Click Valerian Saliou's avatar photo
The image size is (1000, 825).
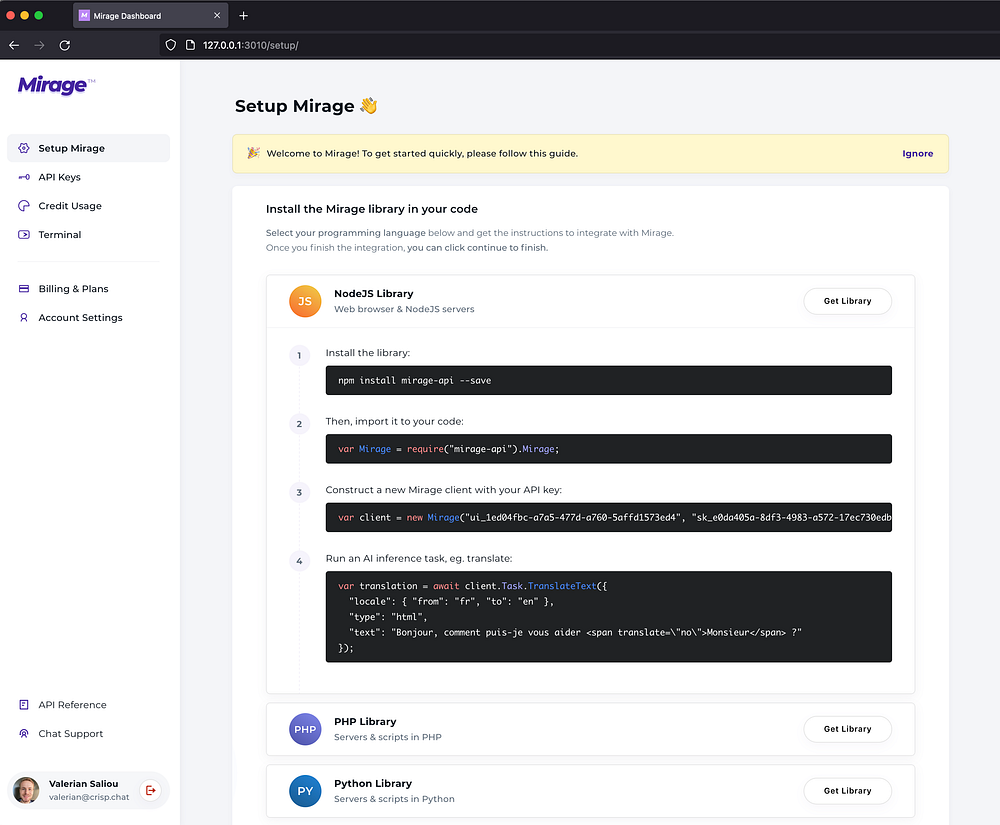26,790
